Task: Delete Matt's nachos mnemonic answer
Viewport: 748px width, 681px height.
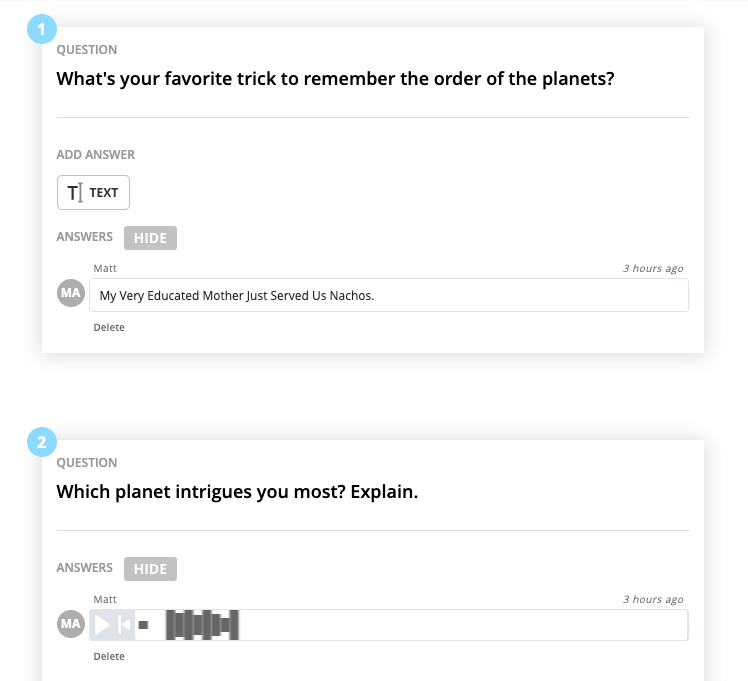Action: pos(109,328)
